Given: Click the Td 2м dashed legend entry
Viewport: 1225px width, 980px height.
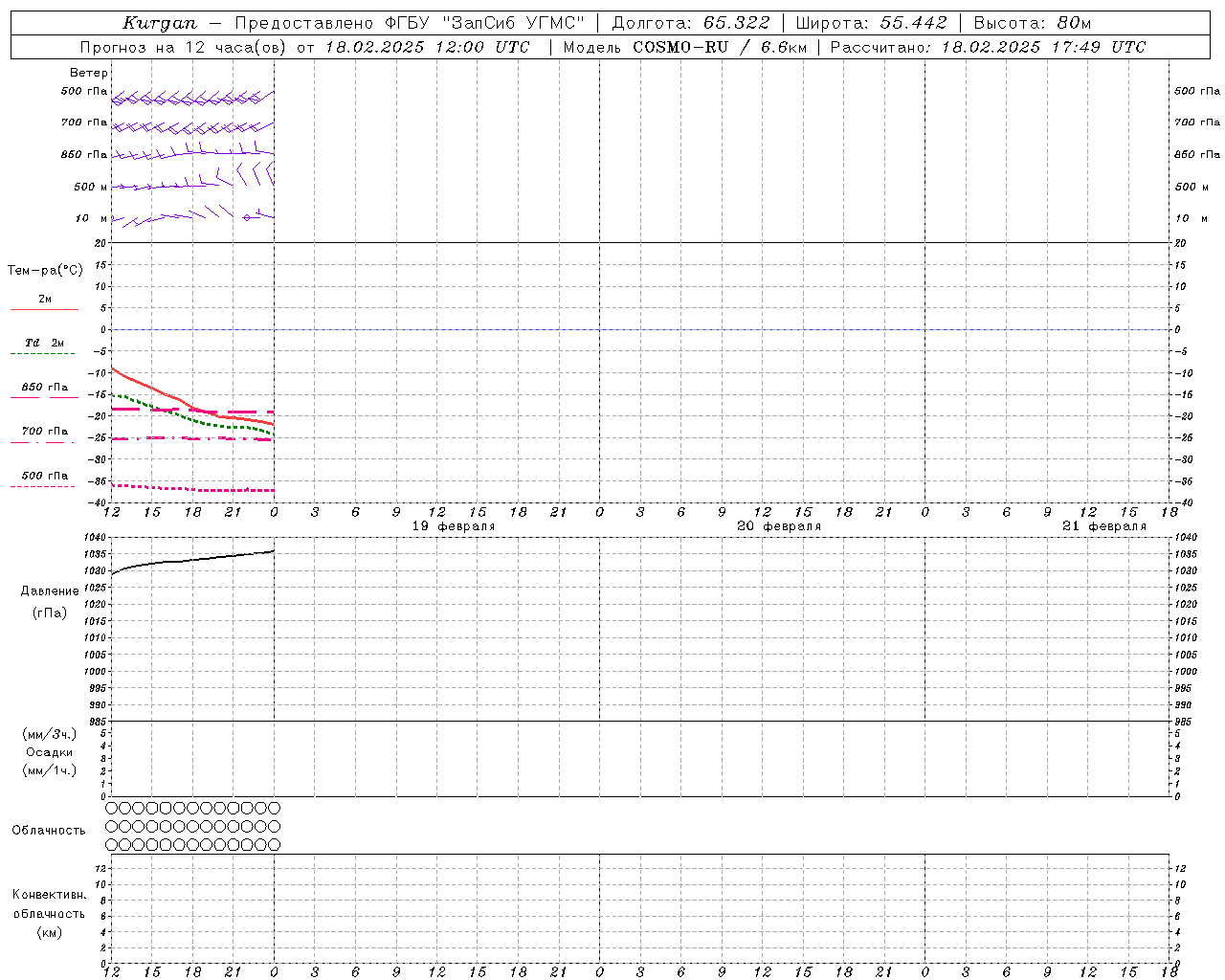Looking at the screenshot, I should tap(44, 346).
